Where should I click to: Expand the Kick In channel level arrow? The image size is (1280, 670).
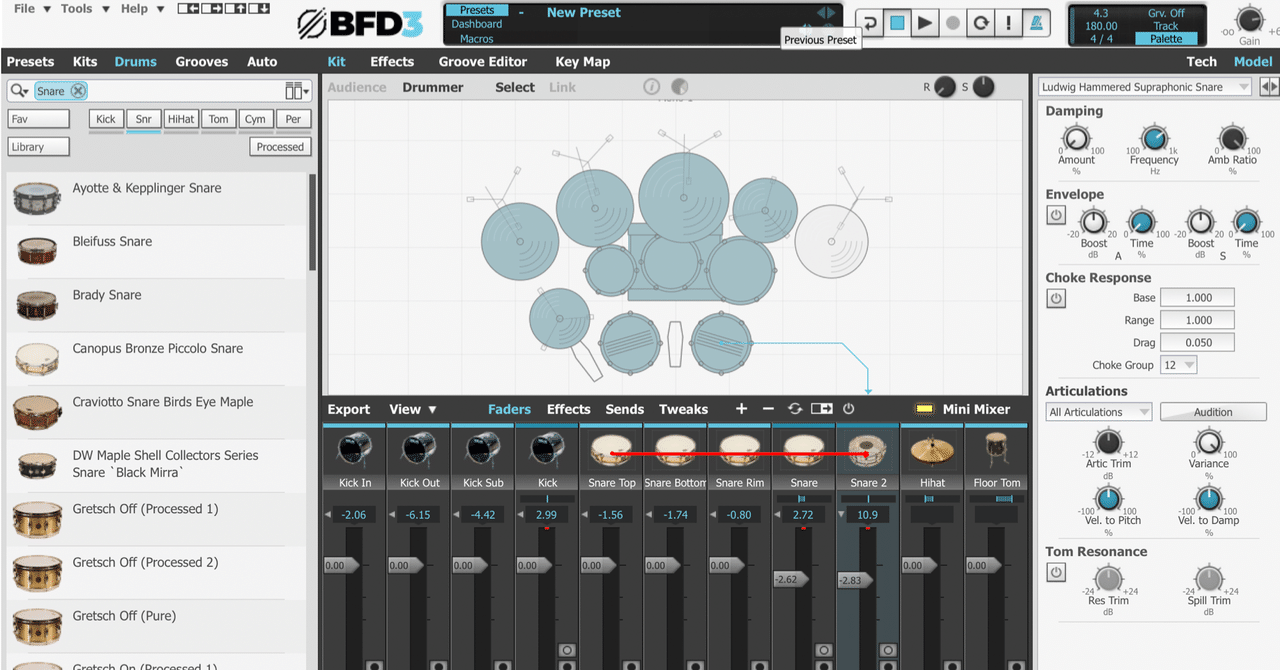pos(330,515)
